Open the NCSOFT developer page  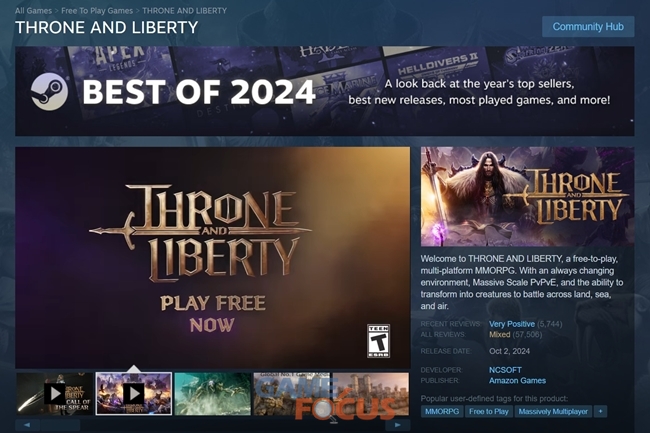(505, 370)
